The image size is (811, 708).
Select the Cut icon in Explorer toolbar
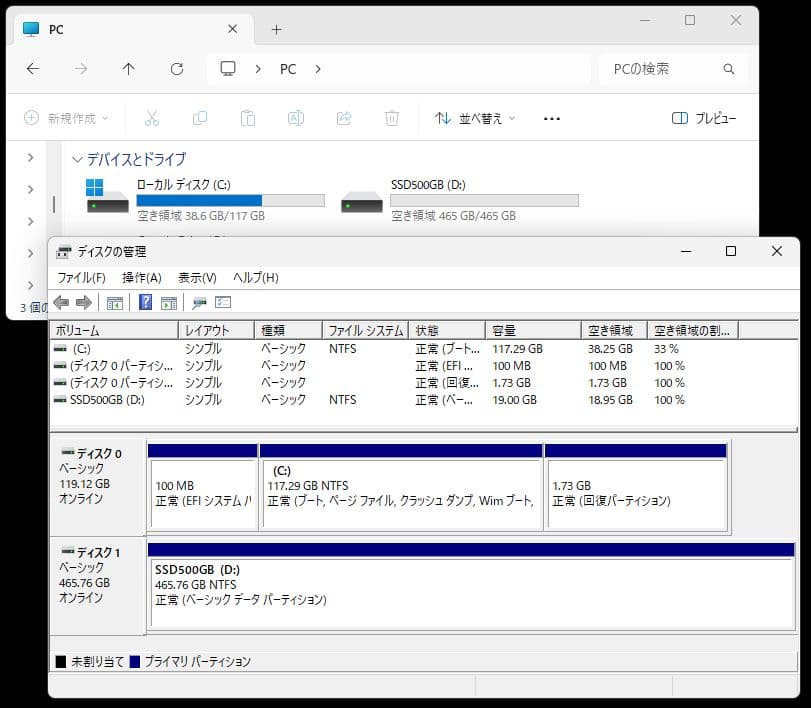click(x=151, y=118)
